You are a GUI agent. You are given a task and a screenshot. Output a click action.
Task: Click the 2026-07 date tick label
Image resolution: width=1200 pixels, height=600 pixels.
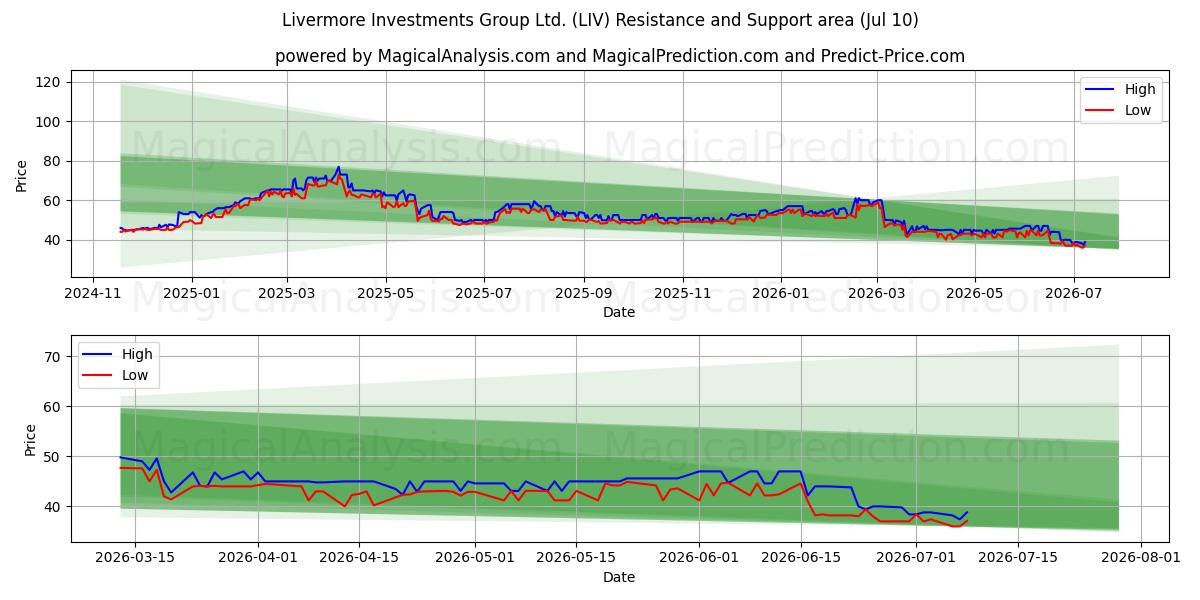click(1074, 293)
